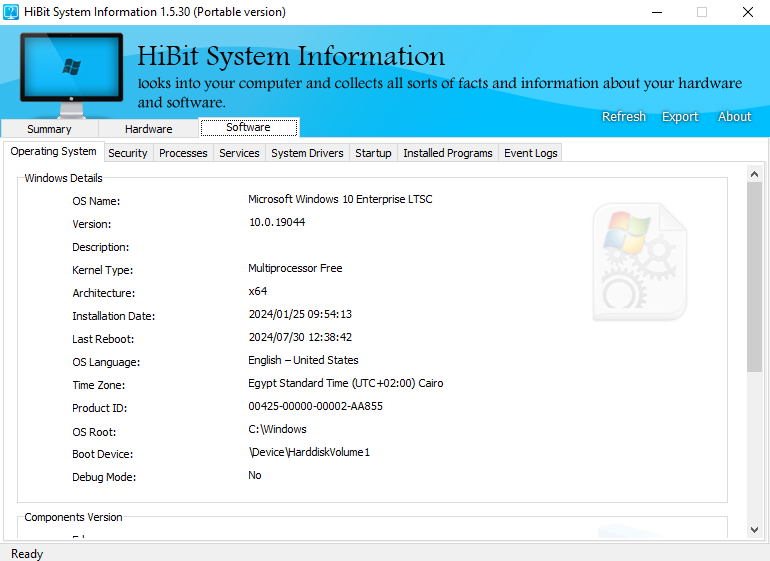Select installation date '2024/01/25 09:54:13'
770x561 pixels.
(x=300, y=314)
